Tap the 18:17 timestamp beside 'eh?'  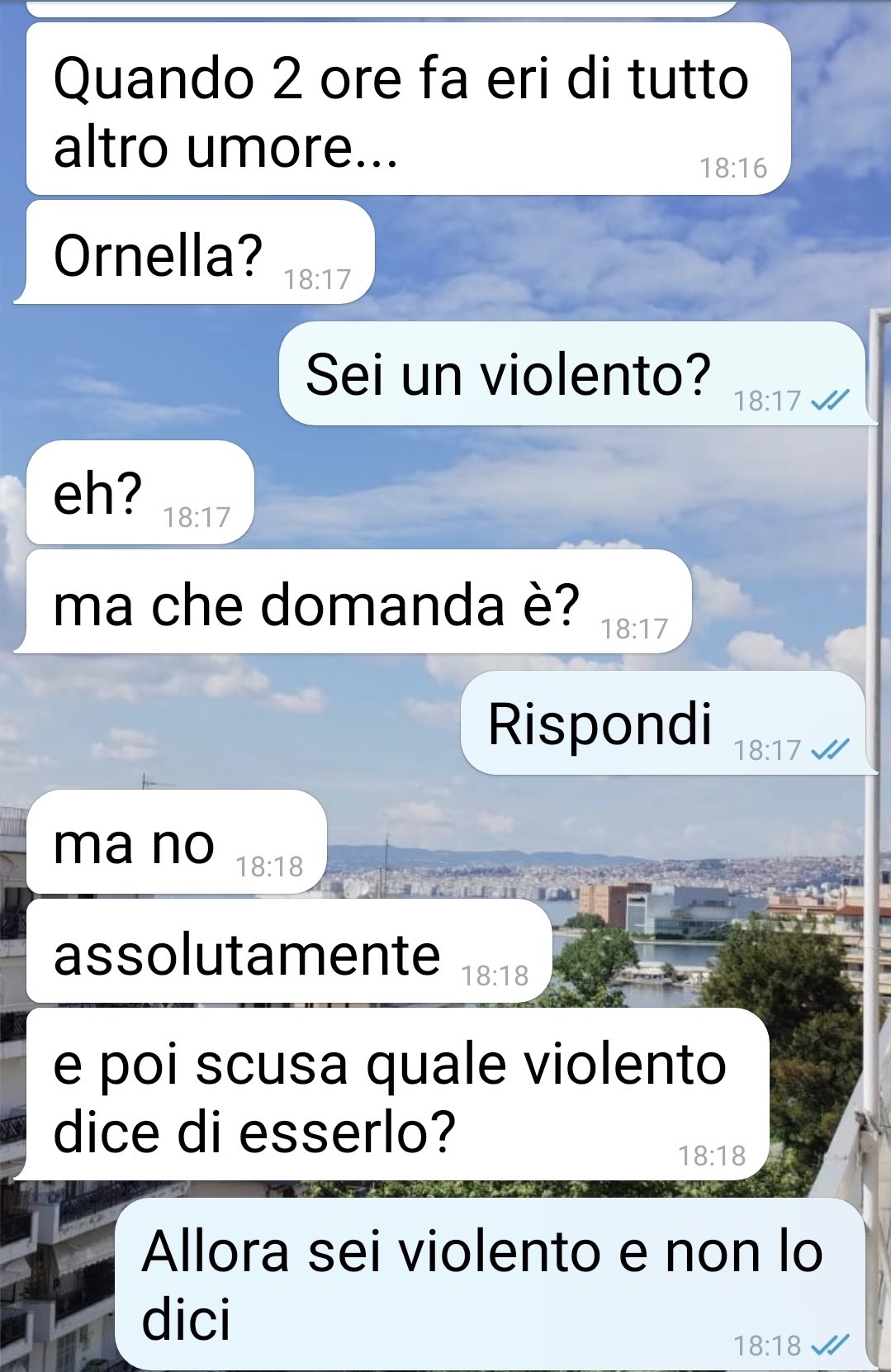197,517
